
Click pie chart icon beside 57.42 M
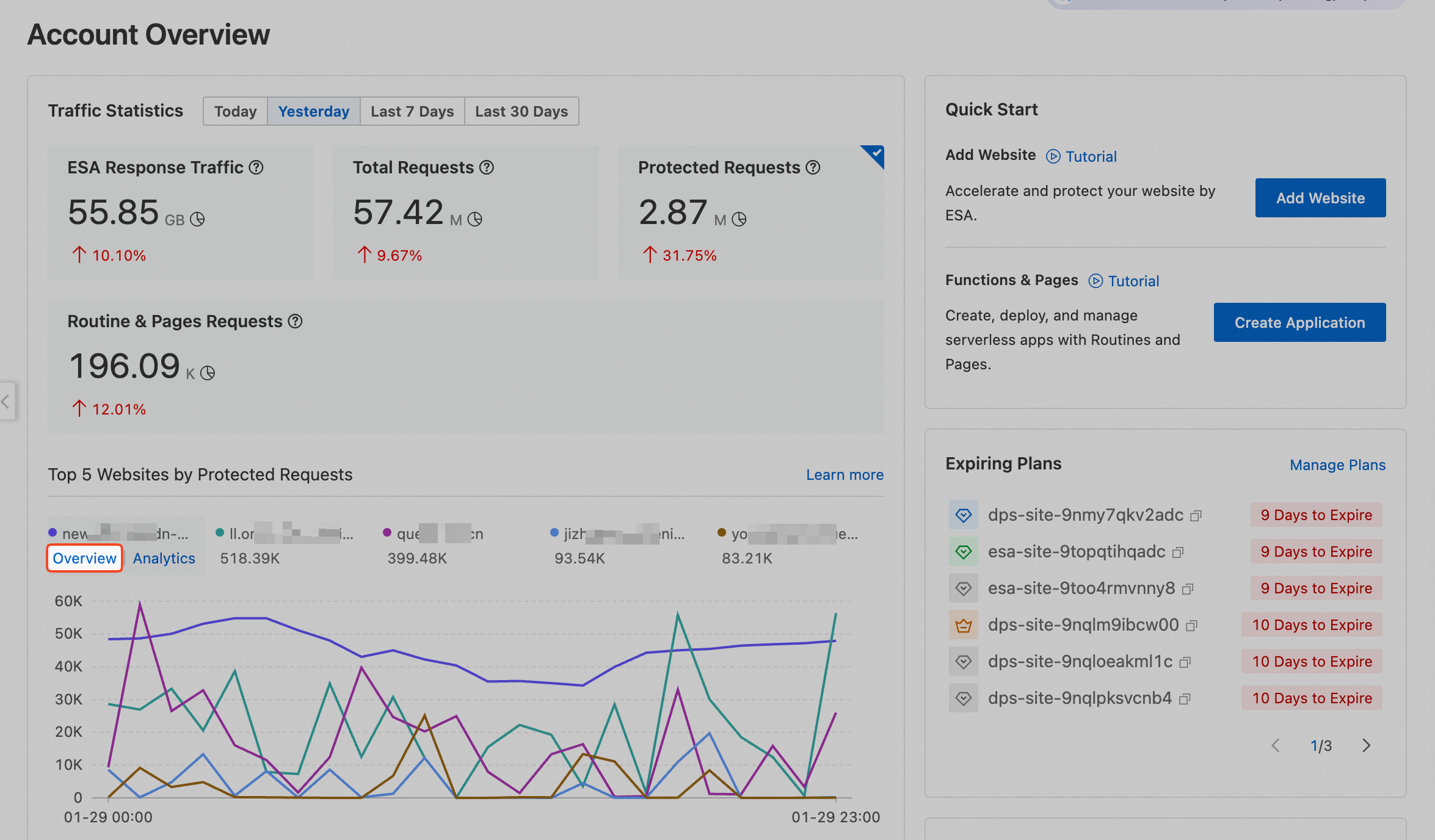475,219
